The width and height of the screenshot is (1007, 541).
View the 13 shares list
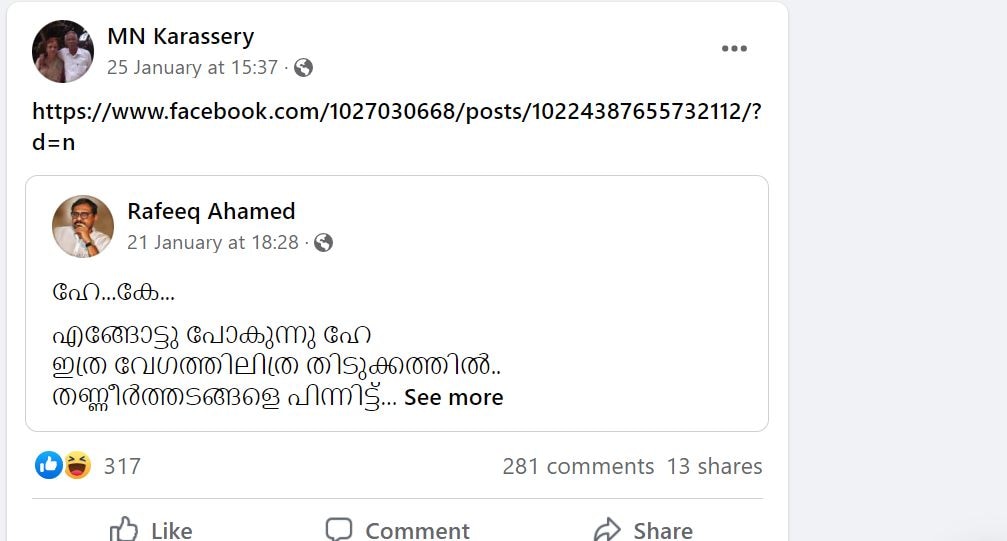pyautogui.click(x=714, y=466)
